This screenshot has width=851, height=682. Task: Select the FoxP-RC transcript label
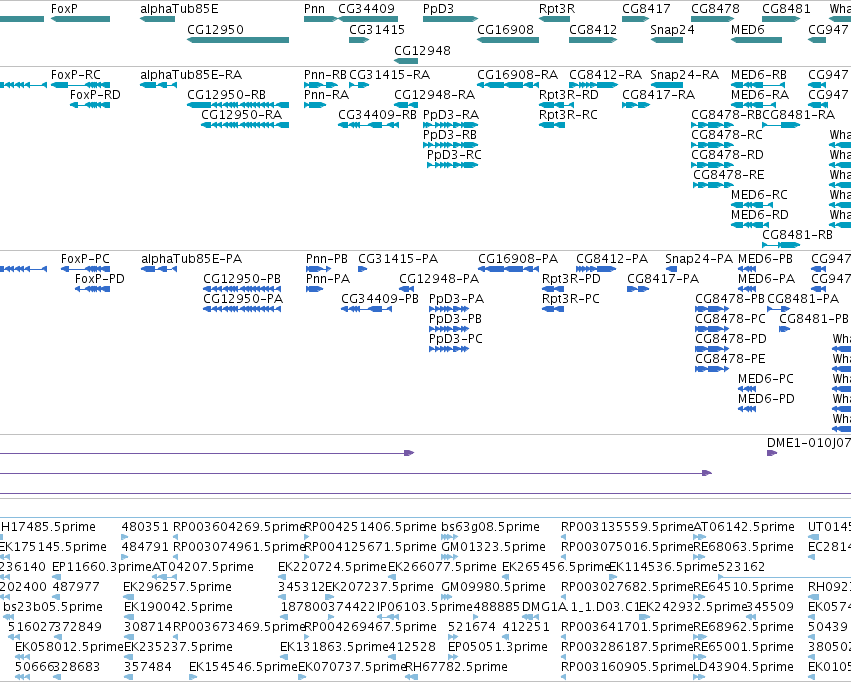[x=75, y=74]
